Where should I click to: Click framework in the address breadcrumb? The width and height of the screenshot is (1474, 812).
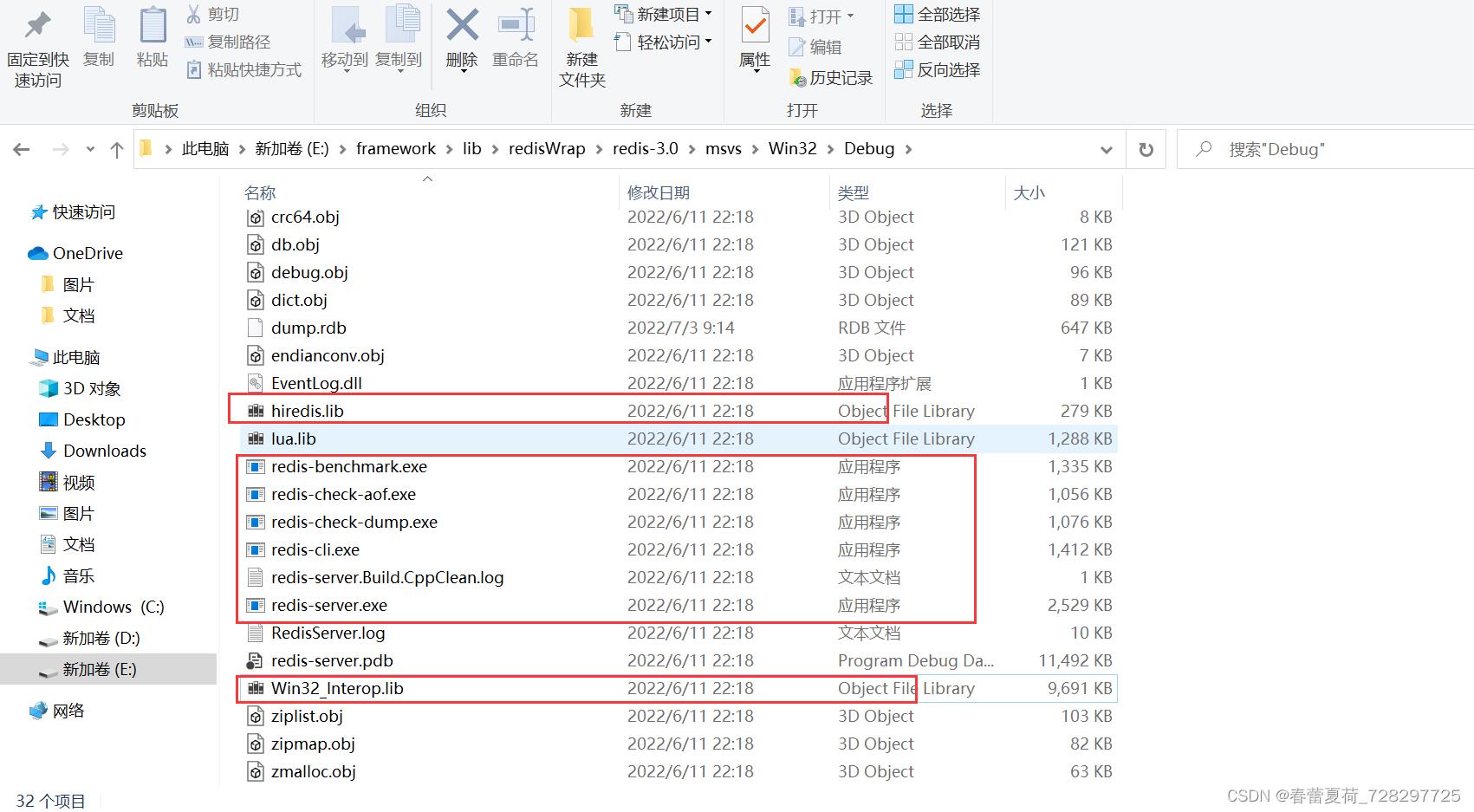[396, 149]
